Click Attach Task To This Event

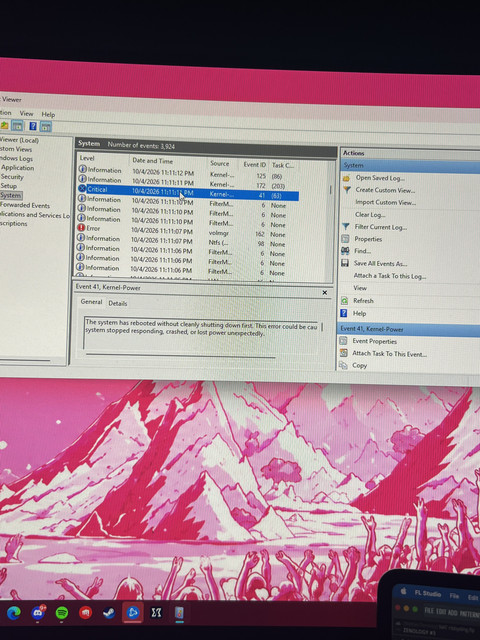(389, 354)
